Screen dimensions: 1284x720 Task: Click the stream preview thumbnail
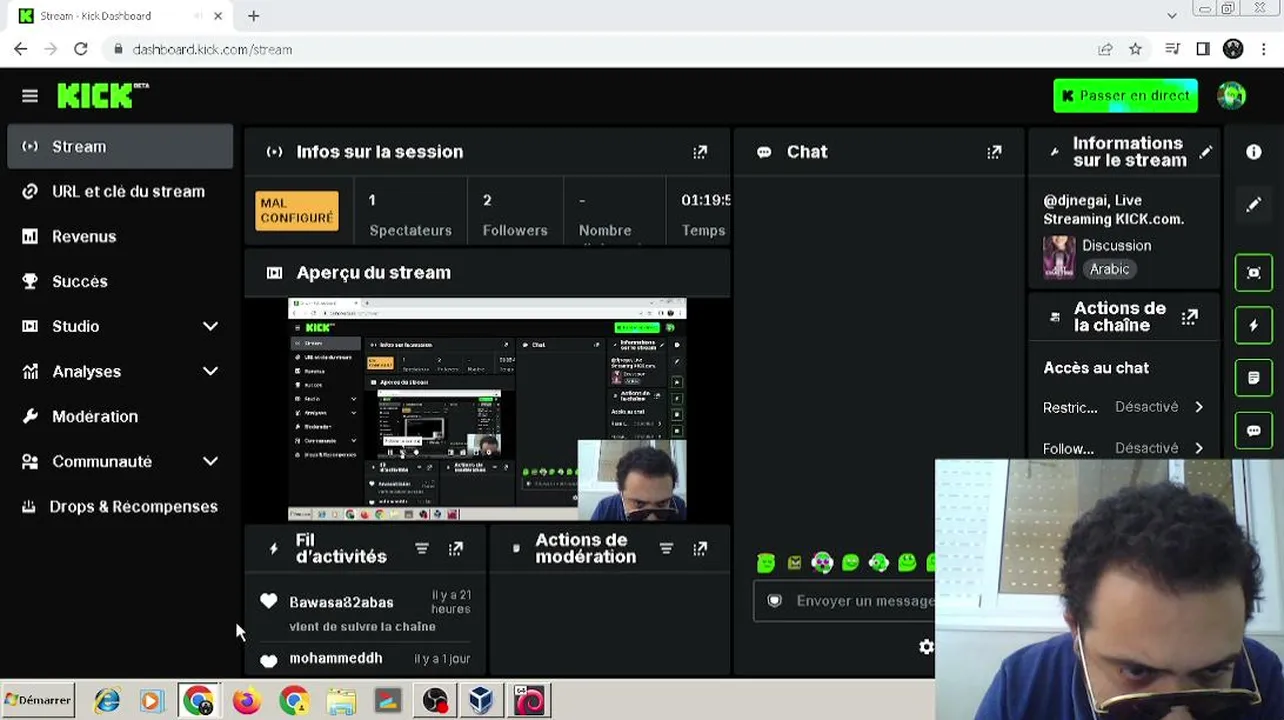pyautogui.click(x=487, y=409)
